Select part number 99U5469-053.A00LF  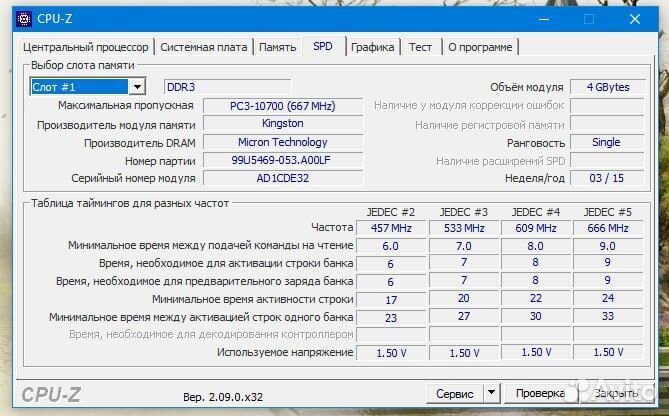282,160
